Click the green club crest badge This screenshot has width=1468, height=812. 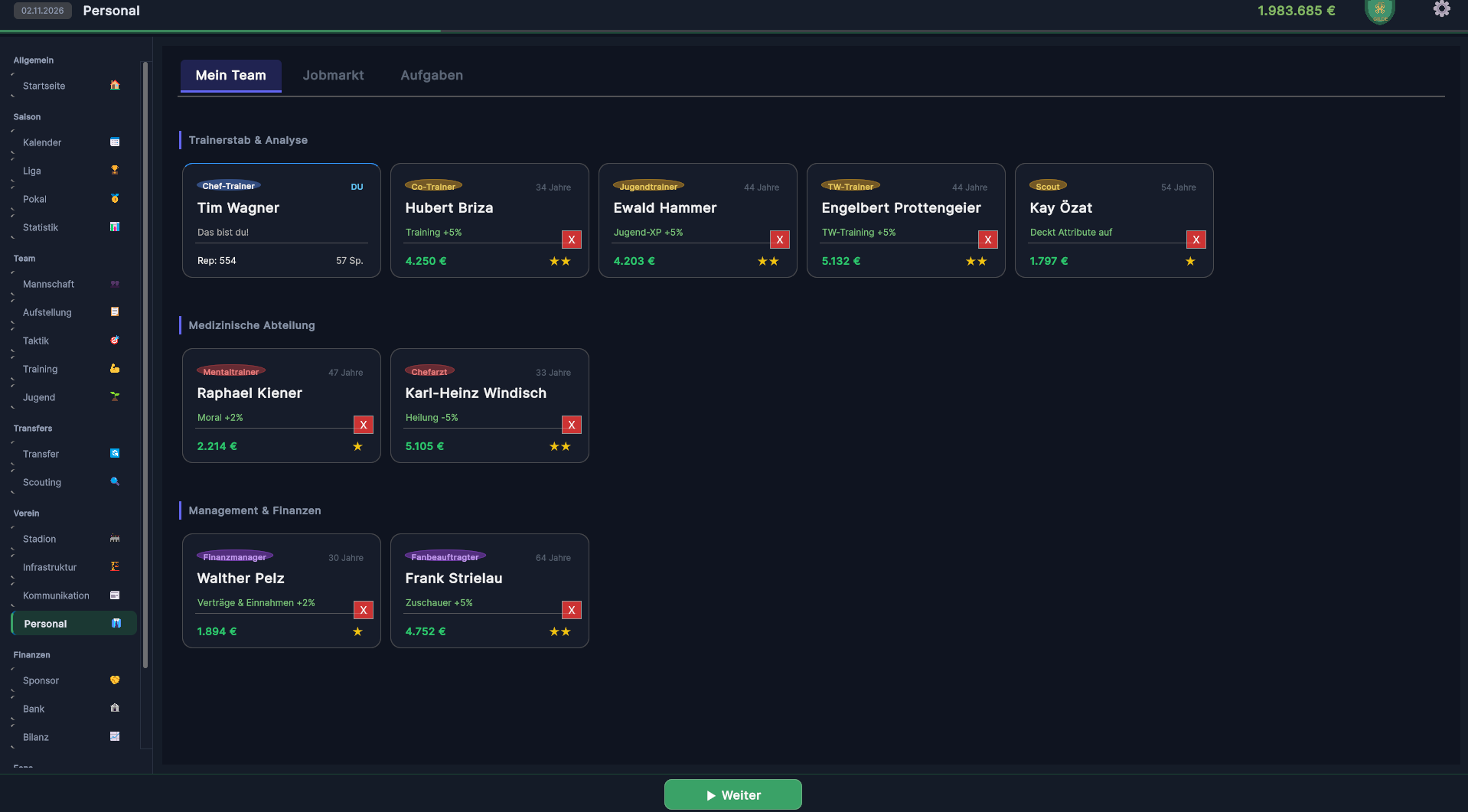point(1380,11)
